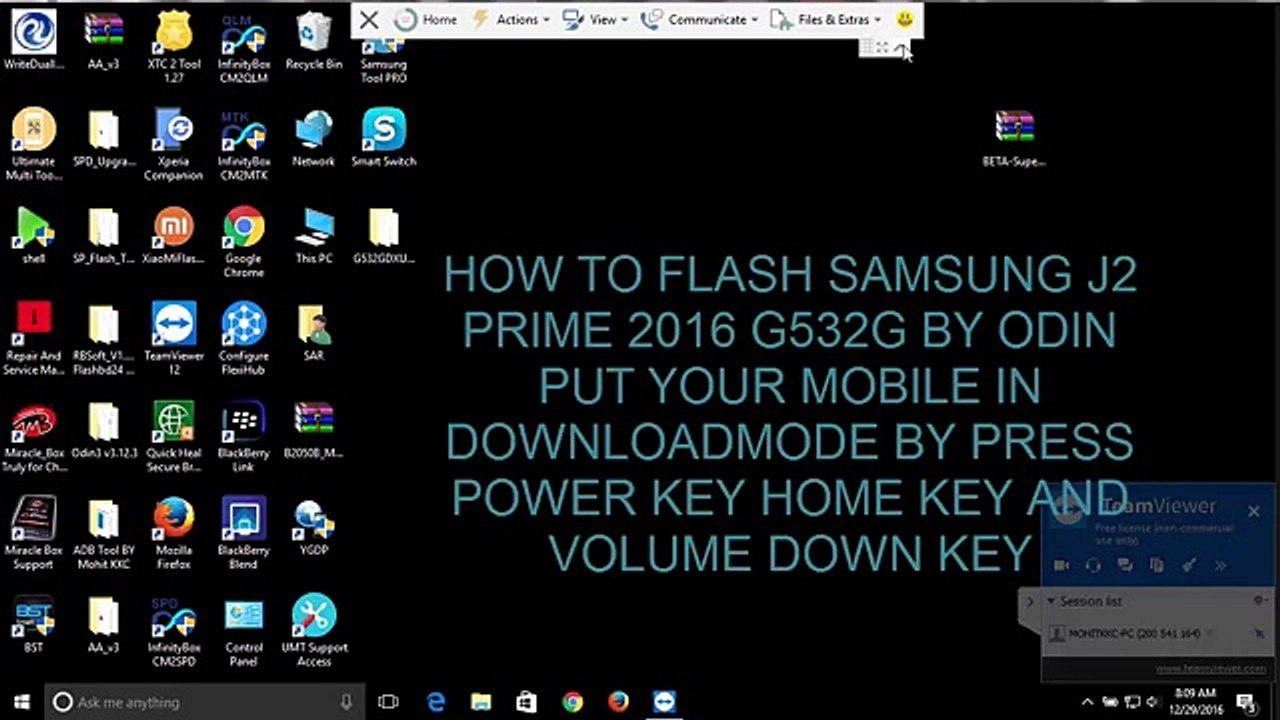Open the file box panel icon

point(1157,565)
